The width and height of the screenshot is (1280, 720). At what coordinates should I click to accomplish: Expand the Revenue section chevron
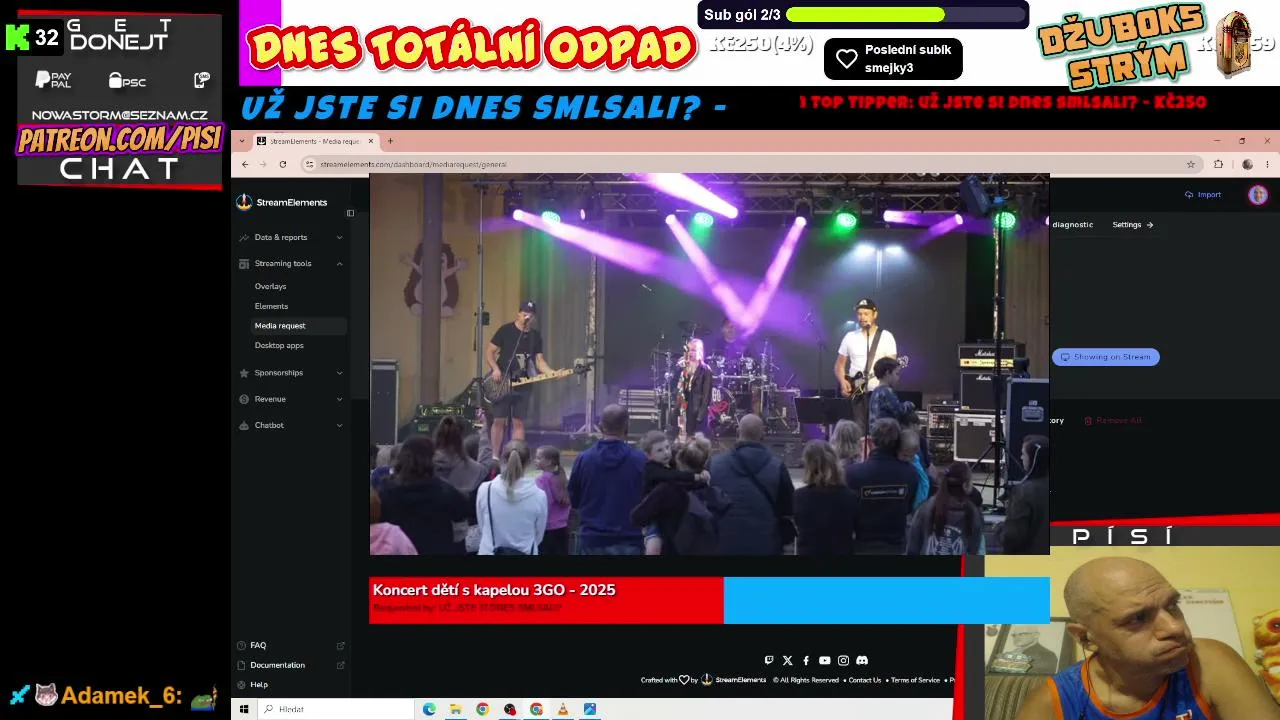(x=339, y=399)
